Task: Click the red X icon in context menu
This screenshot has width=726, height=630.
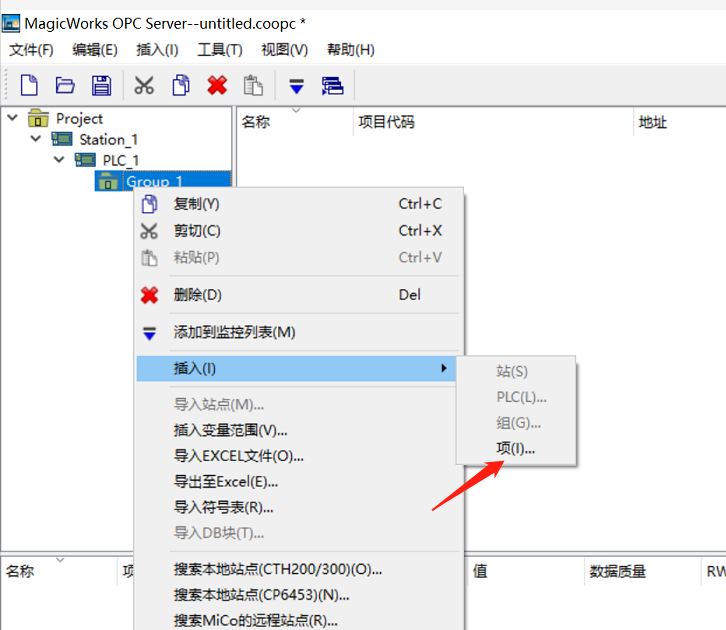Action: (149, 295)
